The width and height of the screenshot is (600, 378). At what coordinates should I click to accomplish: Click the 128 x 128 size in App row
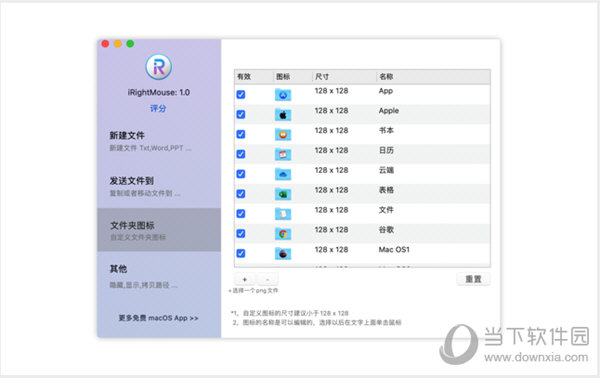tap(331, 91)
